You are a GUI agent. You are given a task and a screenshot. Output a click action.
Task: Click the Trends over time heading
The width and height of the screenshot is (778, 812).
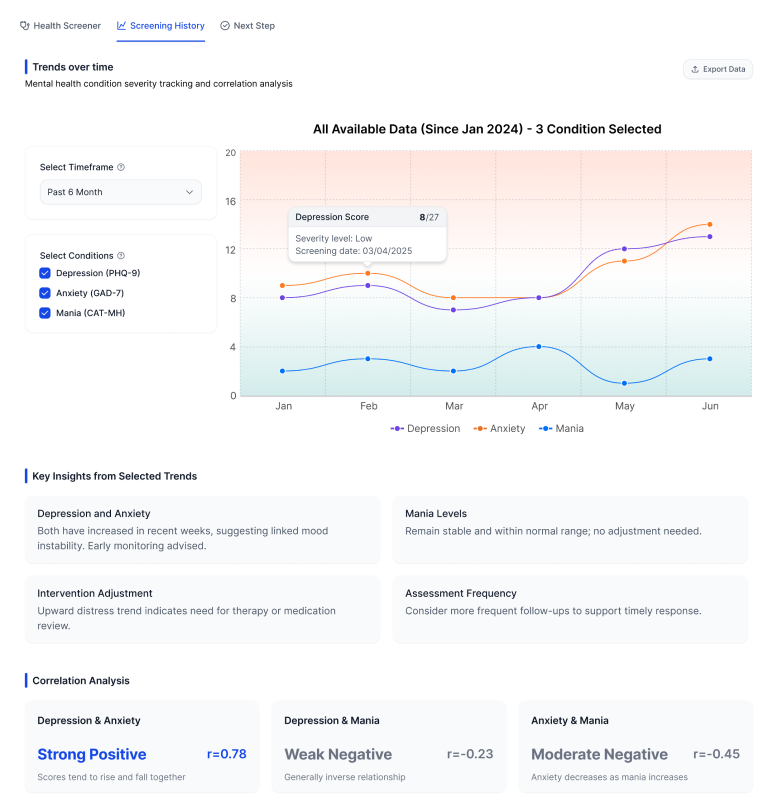coord(73,67)
